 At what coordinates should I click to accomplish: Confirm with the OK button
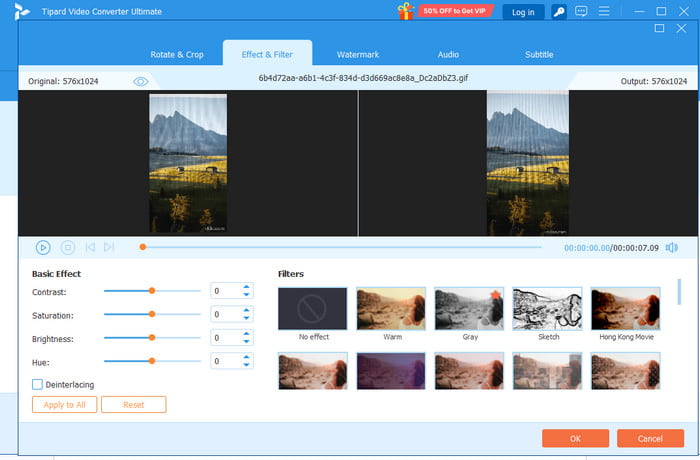click(x=575, y=439)
